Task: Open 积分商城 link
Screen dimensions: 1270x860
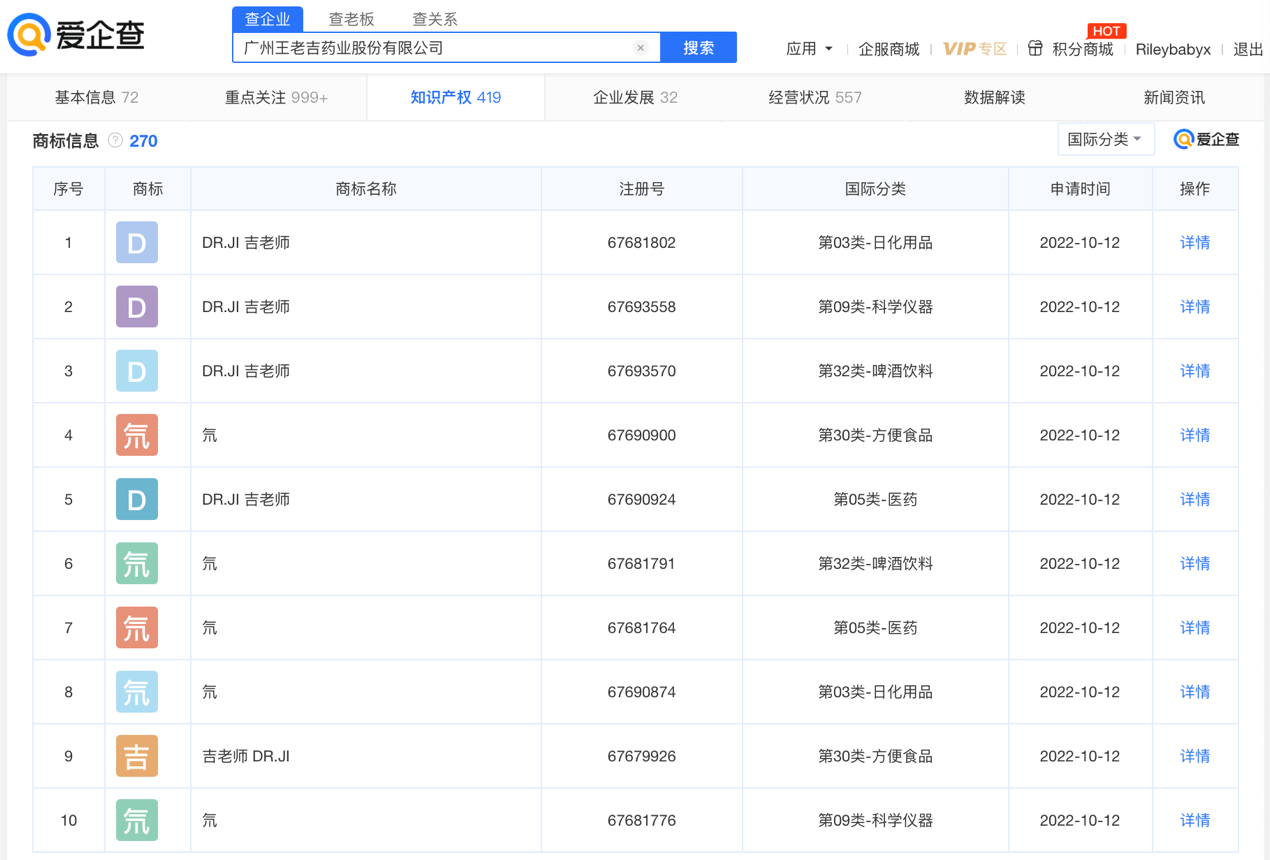Action: [1083, 49]
